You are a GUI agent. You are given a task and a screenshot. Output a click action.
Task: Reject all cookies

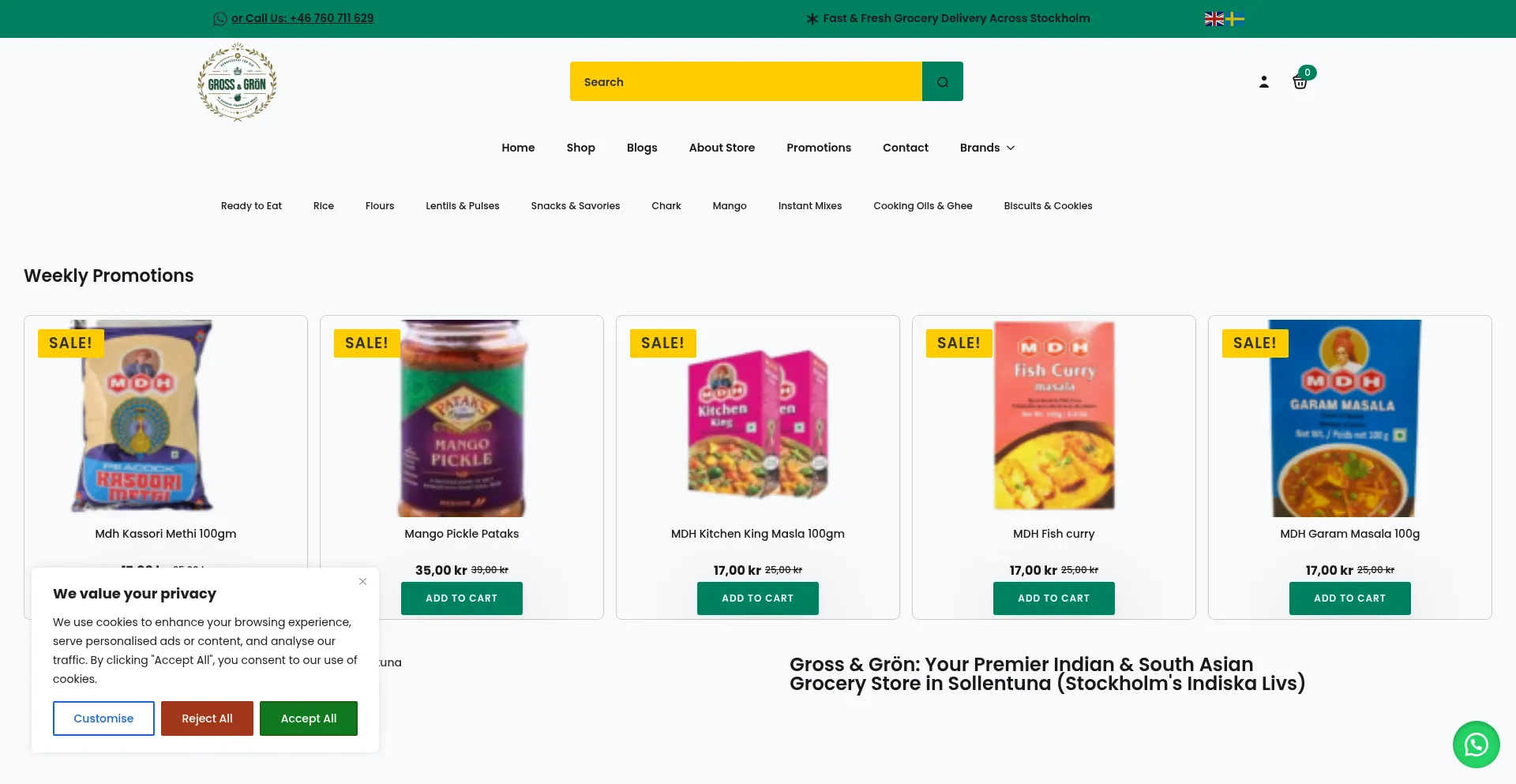pos(207,718)
